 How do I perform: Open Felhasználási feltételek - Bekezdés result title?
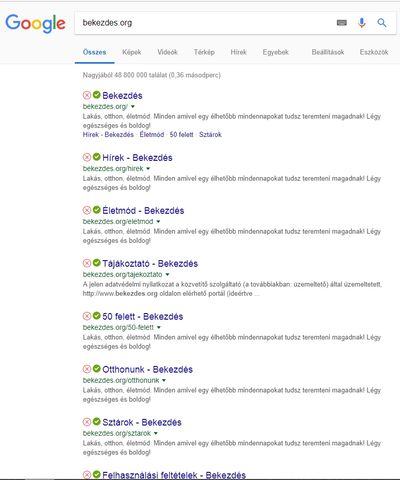(174, 475)
